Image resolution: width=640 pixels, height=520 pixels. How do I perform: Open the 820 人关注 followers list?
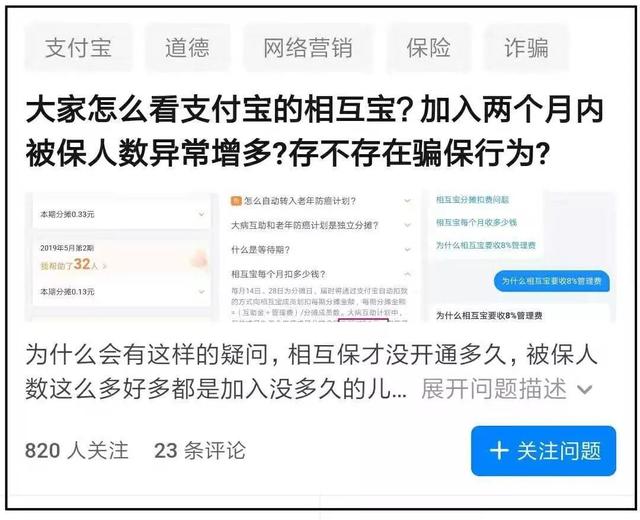point(77,451)
